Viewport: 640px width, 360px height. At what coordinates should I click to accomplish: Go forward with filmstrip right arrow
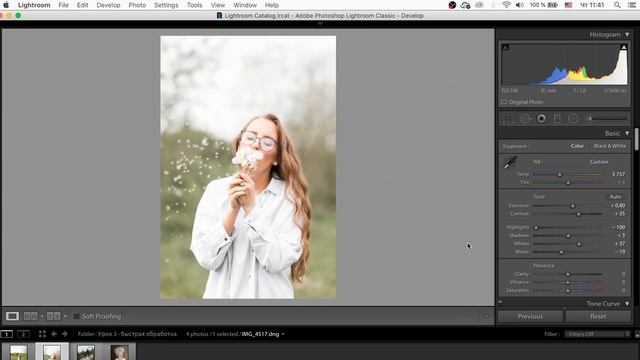pos(64,334)
